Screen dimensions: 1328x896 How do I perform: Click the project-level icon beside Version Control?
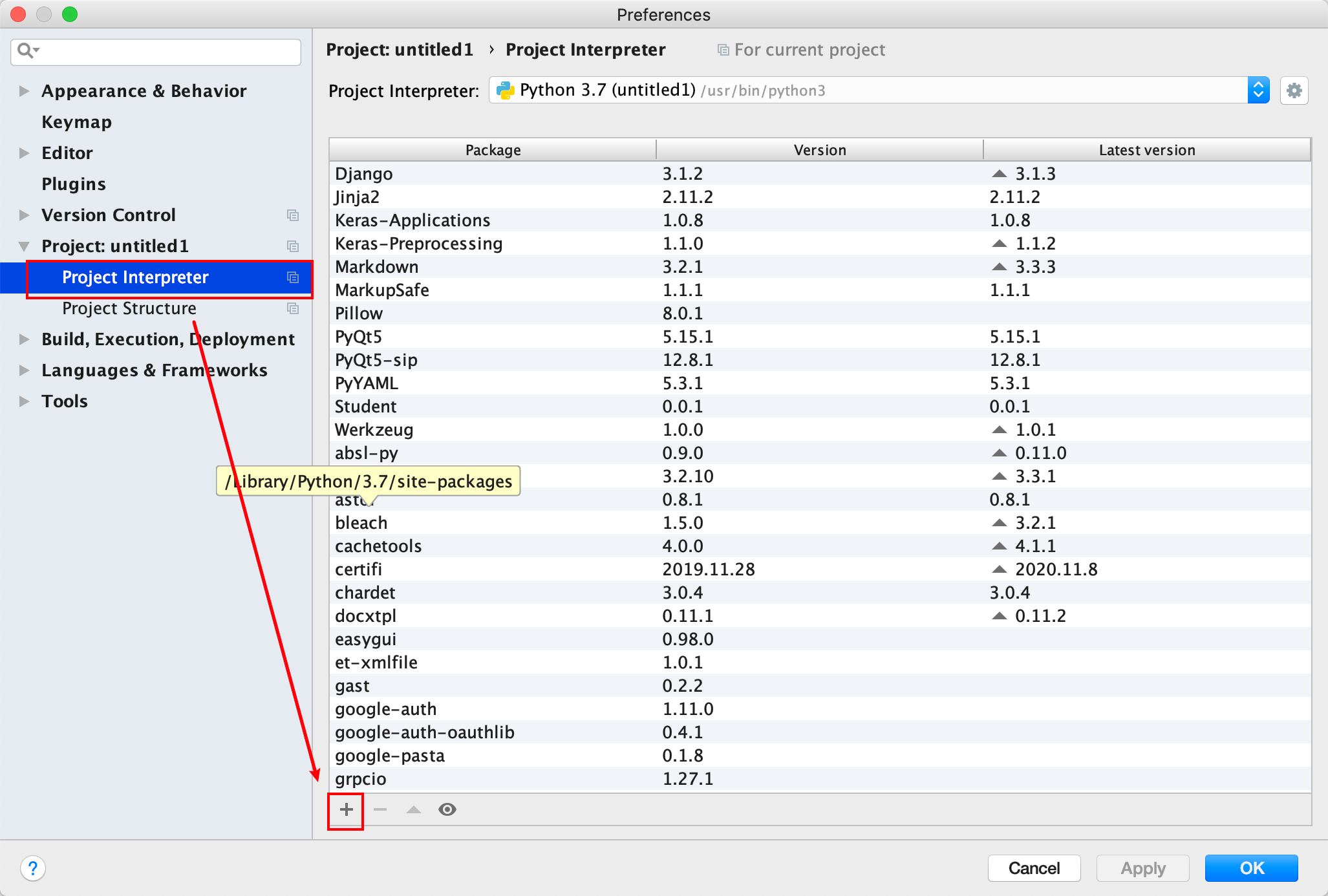click(293, 215)
